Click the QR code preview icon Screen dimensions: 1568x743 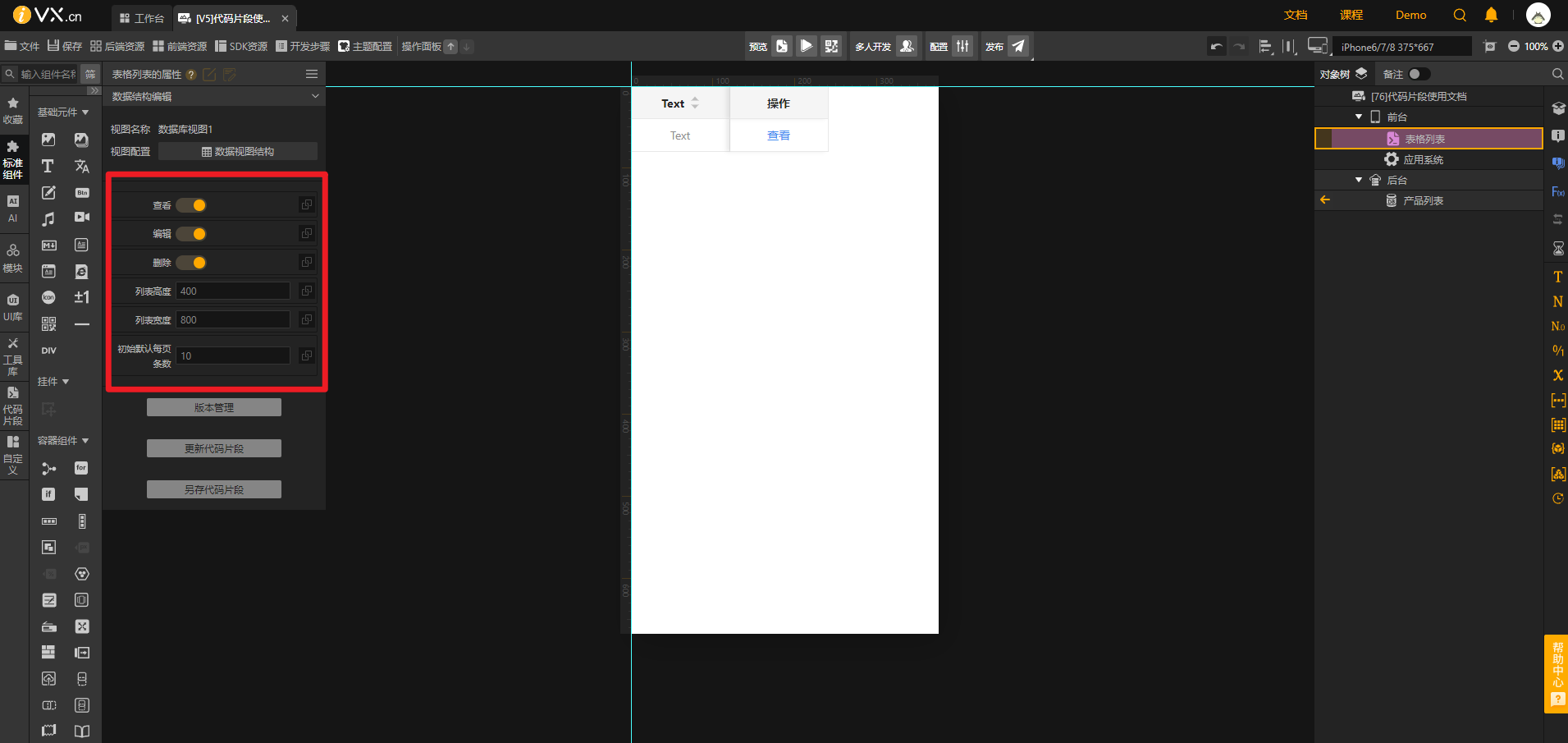831,46
